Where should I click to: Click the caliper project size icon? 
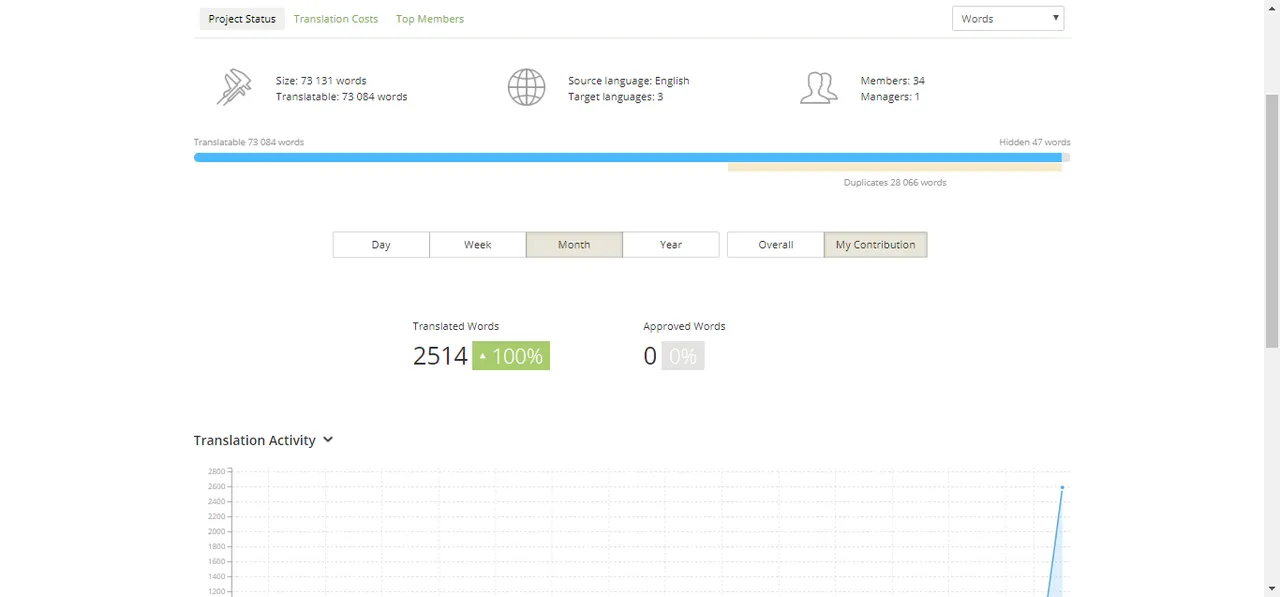tap(234, 87)
